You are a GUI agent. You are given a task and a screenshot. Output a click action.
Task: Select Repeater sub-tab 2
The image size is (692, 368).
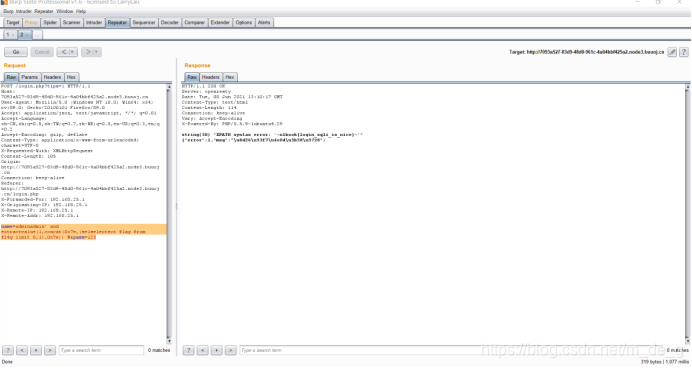click(x=24, y=35)
